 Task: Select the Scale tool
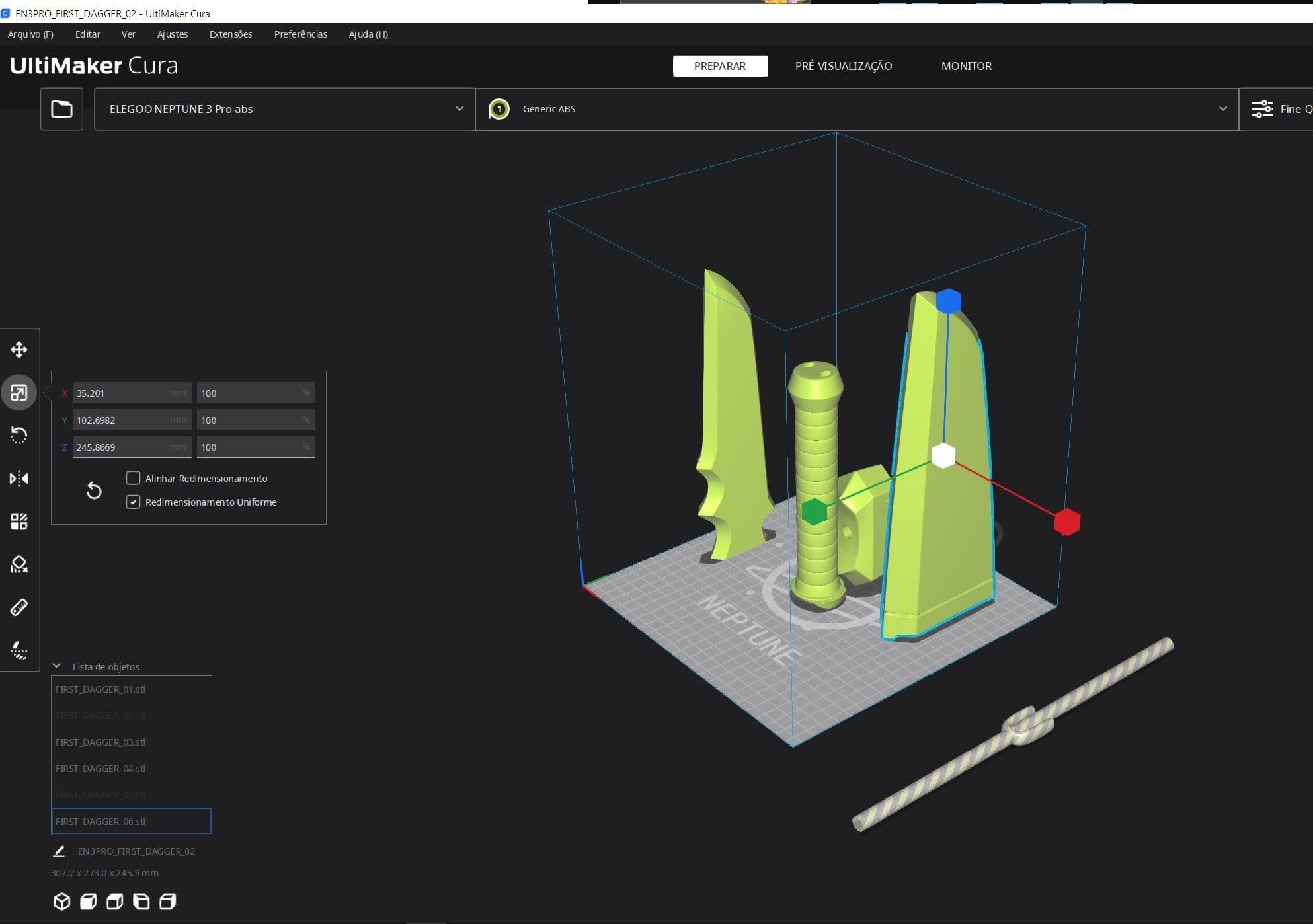coord(19,393)
